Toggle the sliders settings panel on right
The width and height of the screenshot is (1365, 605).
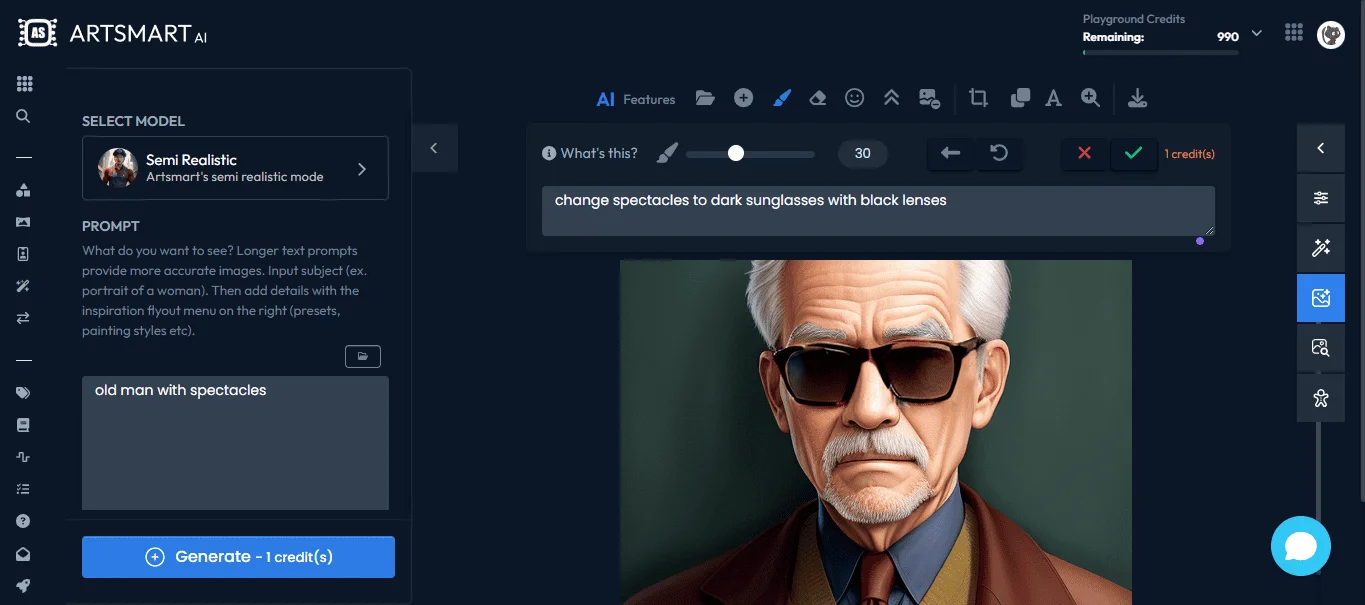(1320, 198)
